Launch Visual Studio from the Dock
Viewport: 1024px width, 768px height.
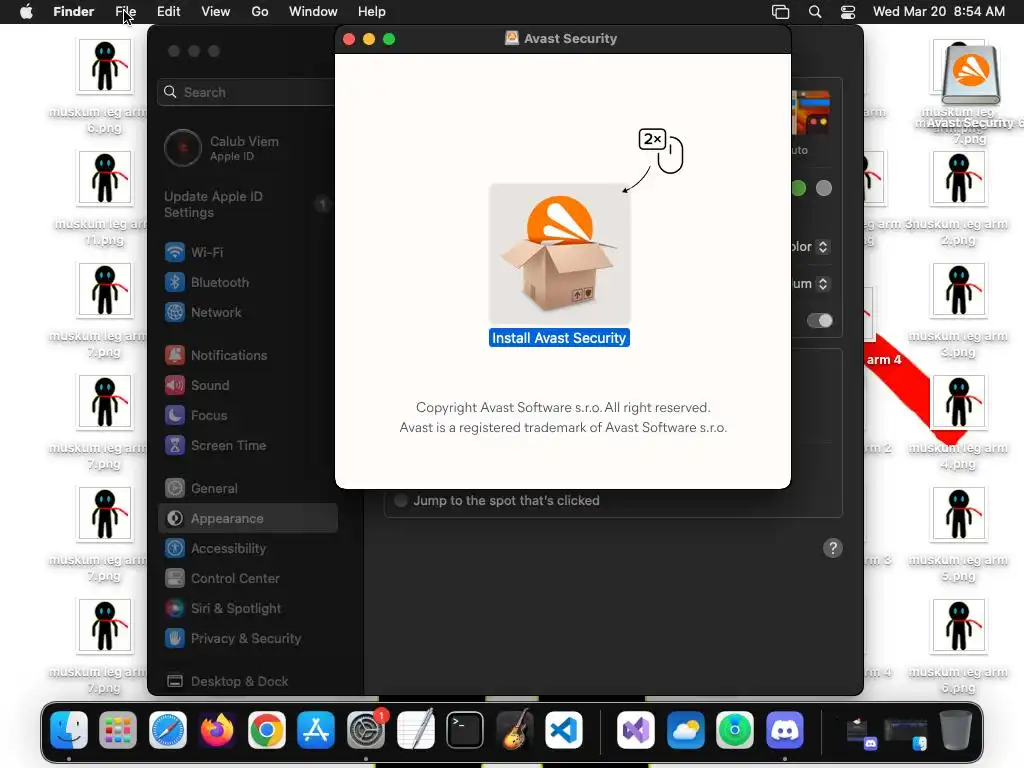tap(635, 730)
